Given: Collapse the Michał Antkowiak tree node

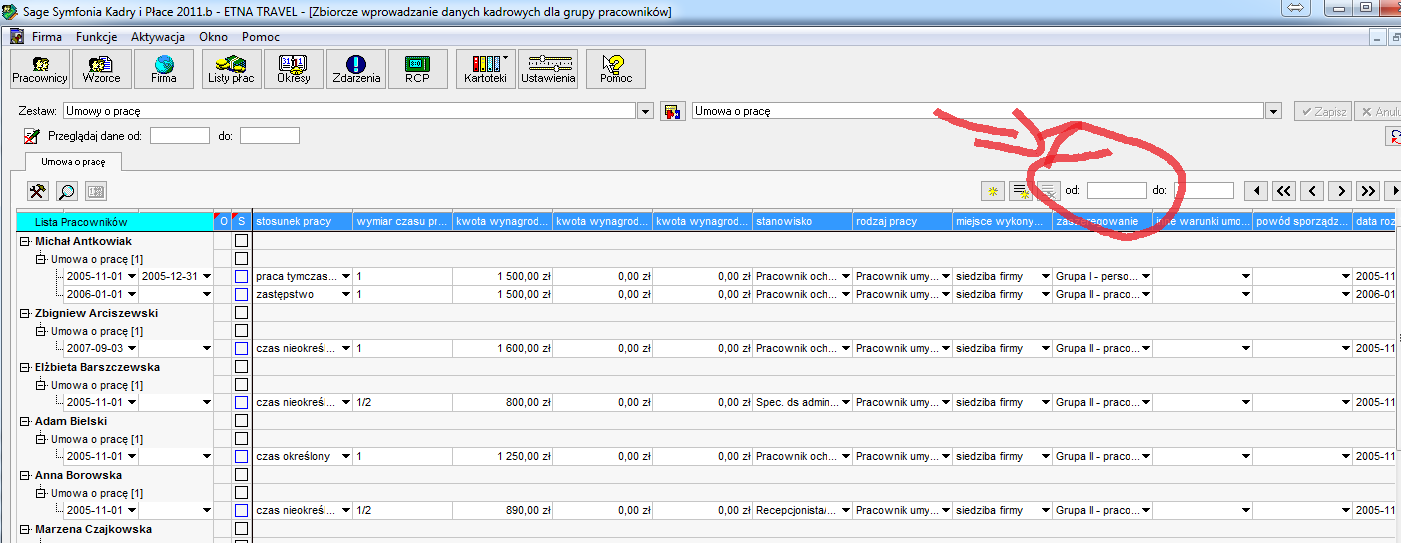Looking at the screenshot, I should 25,241.
